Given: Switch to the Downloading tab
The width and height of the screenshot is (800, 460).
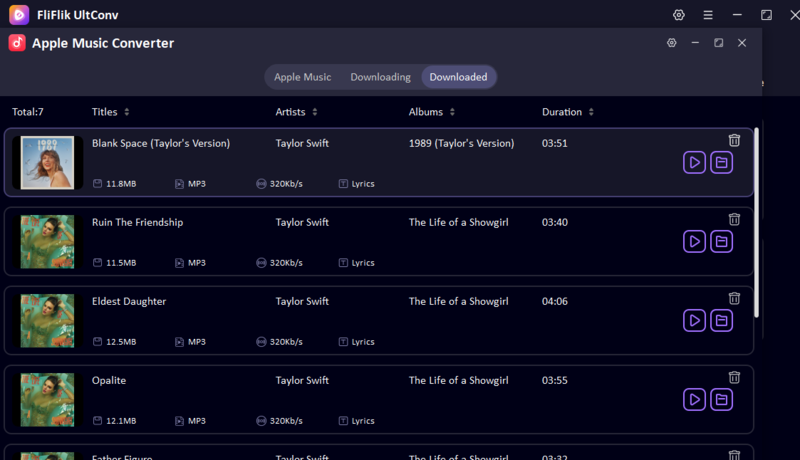Looking at the screenshot, I should pyautogui.click(x=380, y=77).
